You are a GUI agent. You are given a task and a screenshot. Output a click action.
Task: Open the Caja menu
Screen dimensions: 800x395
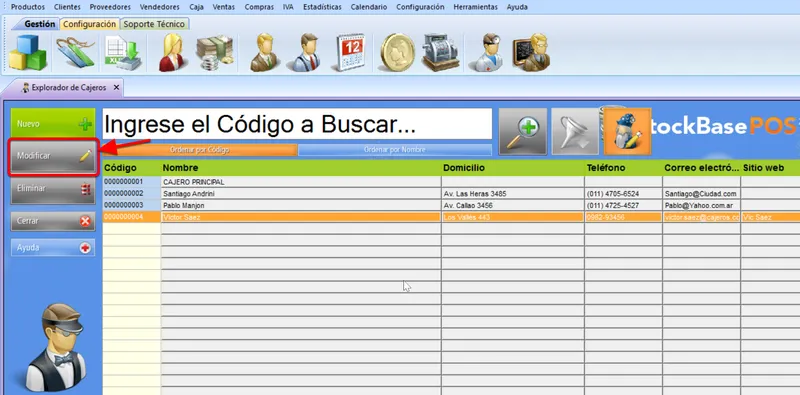click(x=196, y=7)
